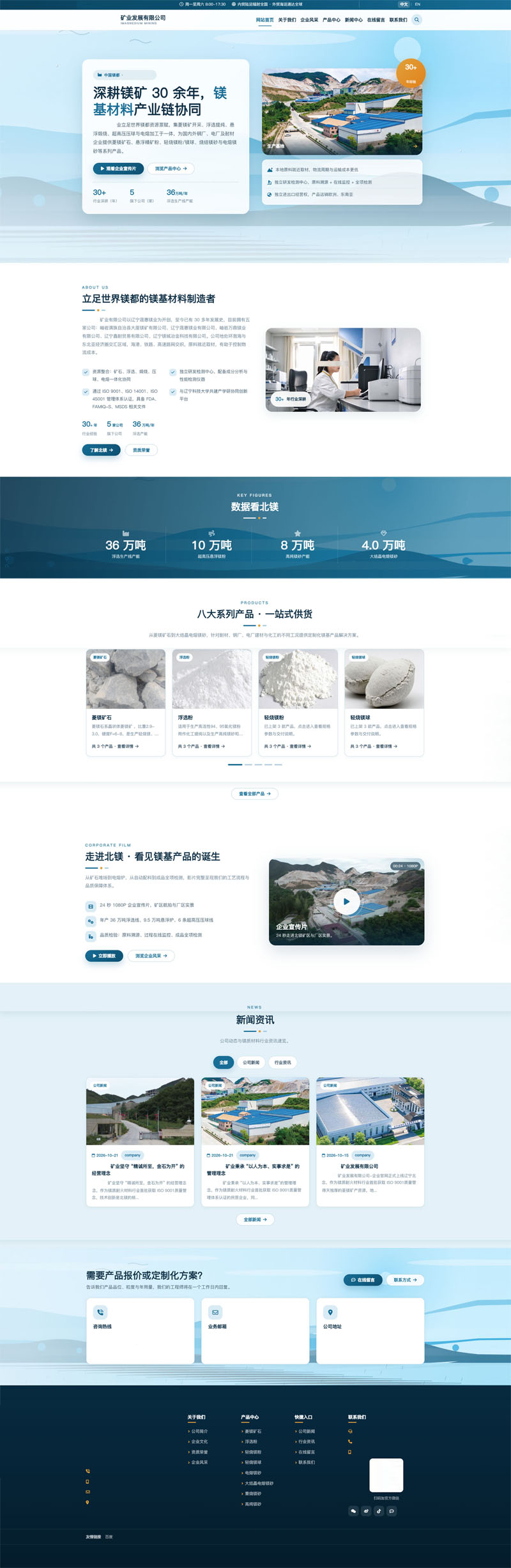Switch language to 中文
This screenshot has width=511, height=1568.
(404, 4)
